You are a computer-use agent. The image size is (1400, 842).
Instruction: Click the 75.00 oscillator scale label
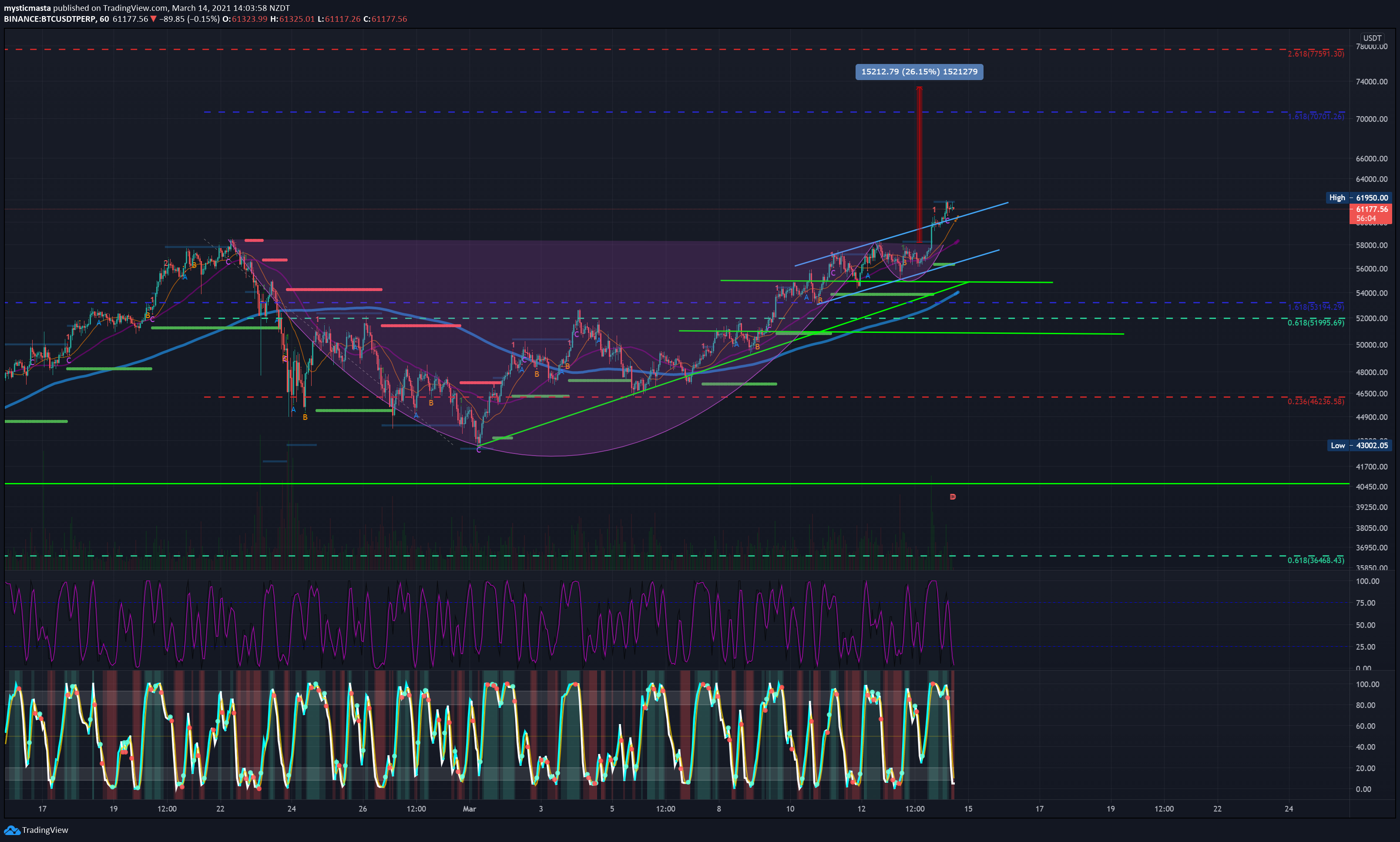1365,603
